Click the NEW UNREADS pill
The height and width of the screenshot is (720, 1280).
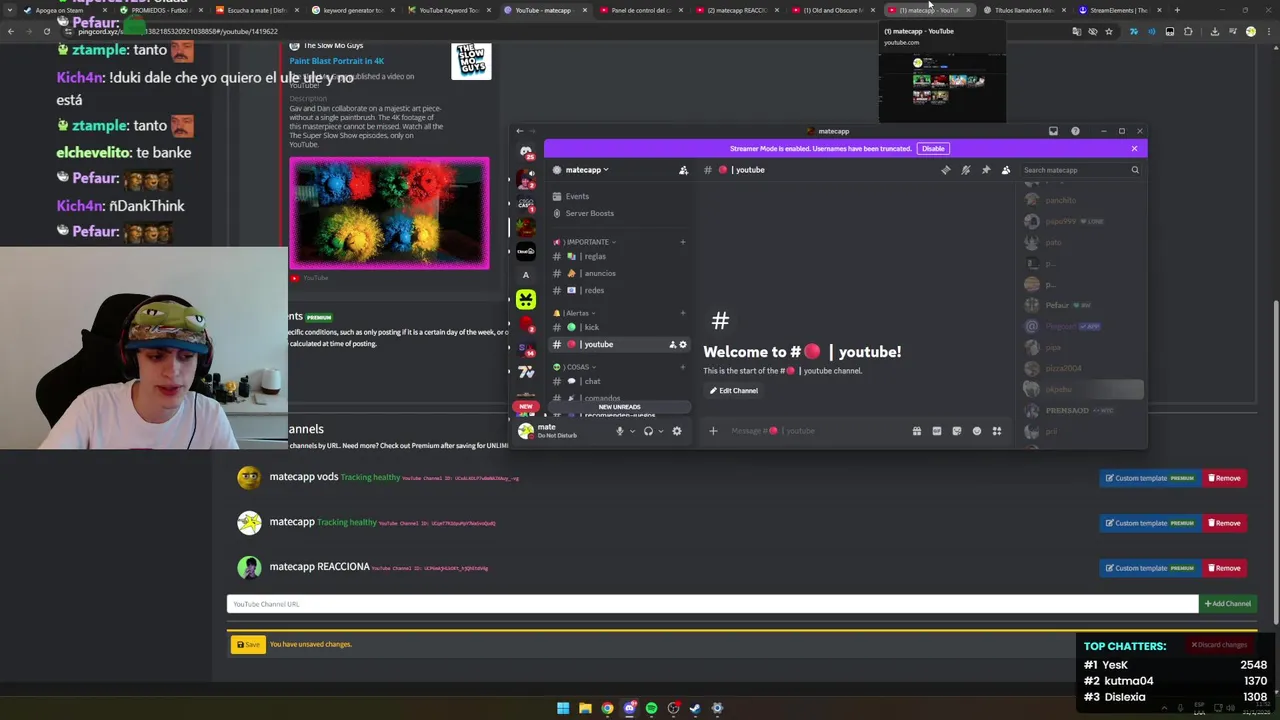coord(619,407)
